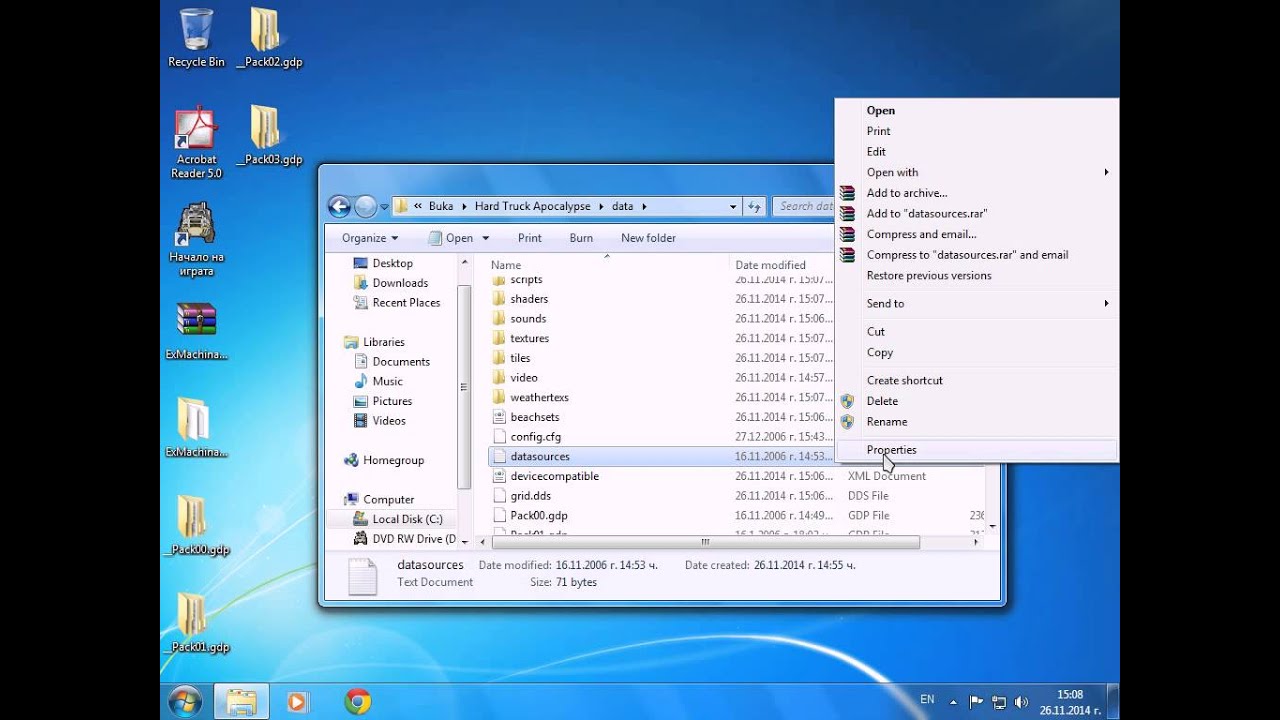The image size is (1280, 720).
Task: Click the EN language indicator in taskbar
Action: [x=927, y=700]
